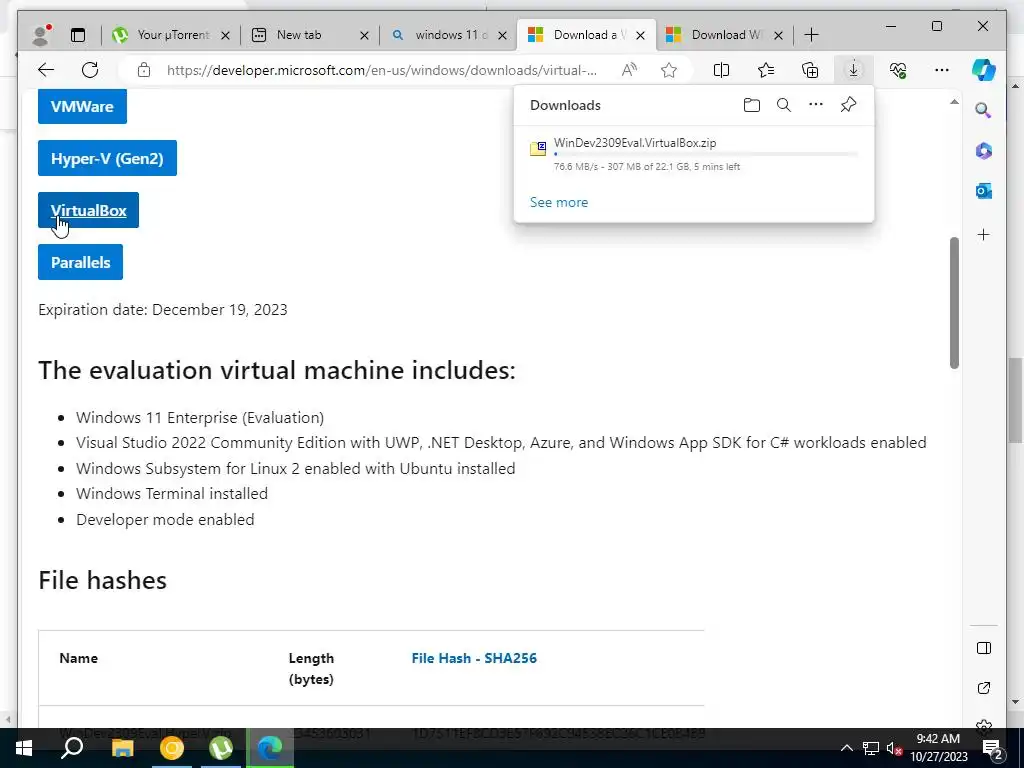Open File Explorer from taskbar
The height and width of the screenshot is (768, 1024).
(x=122, y=748)
